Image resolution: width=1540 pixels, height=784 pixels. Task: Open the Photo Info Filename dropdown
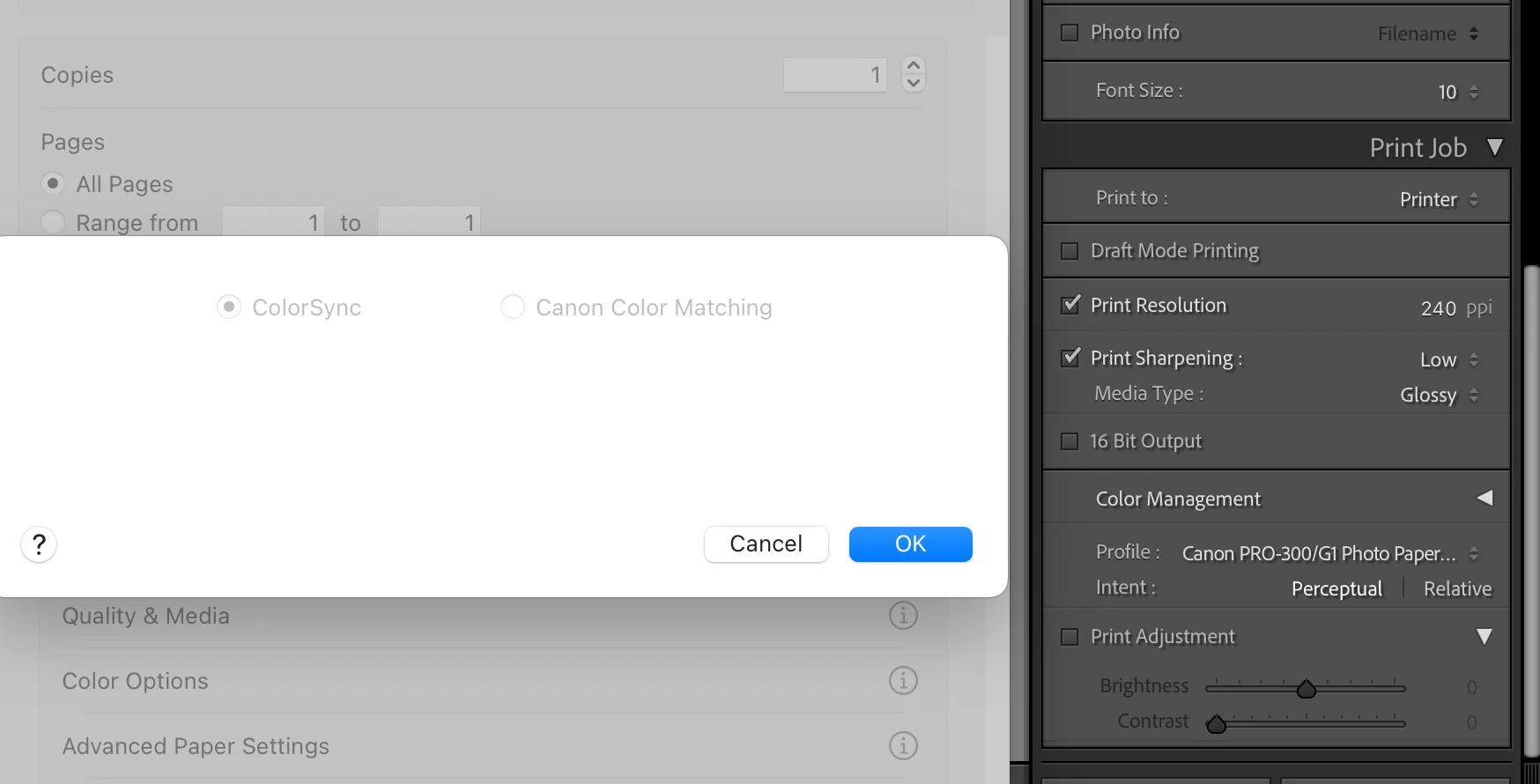pyautogui.click(x=1428, y=33)
